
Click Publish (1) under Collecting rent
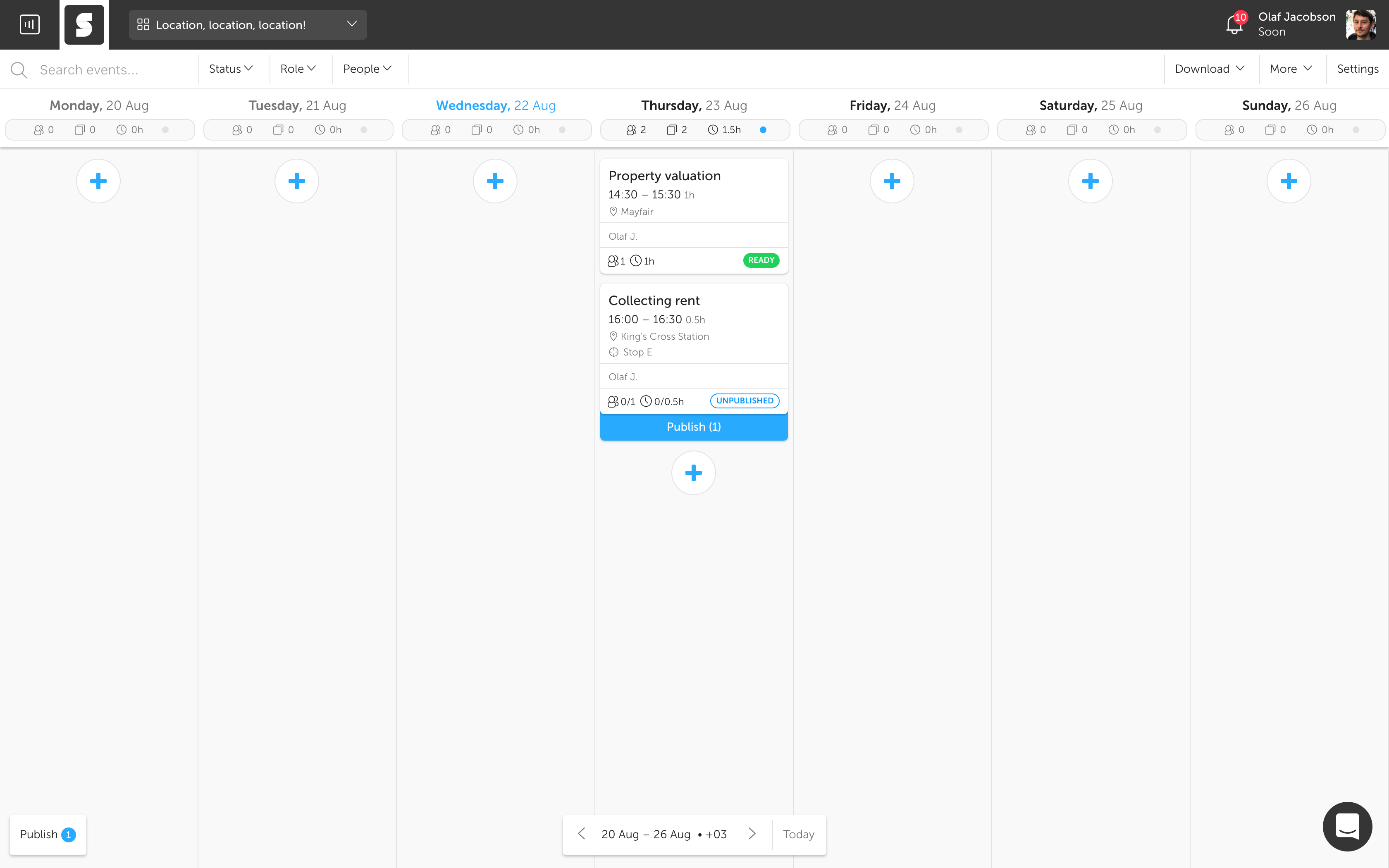point(693,427)
